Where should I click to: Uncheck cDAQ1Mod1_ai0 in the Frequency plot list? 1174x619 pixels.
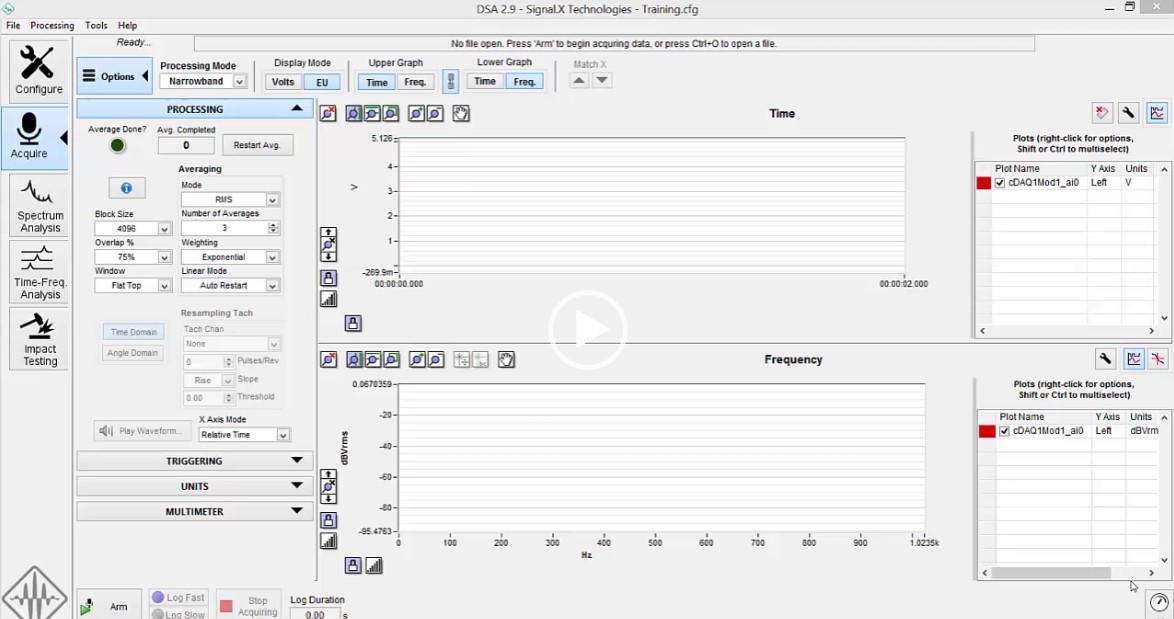tap(1004, 431)
